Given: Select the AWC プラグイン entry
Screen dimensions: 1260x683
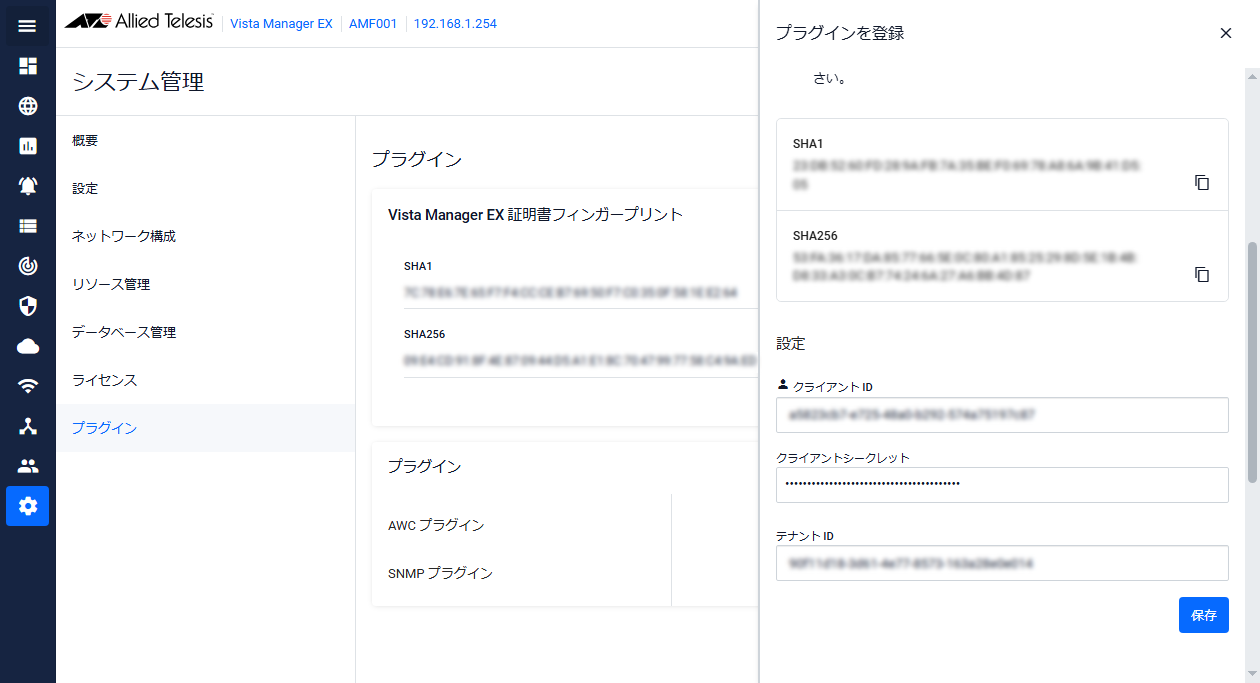Looking at the screenshot, I should 436,525.
